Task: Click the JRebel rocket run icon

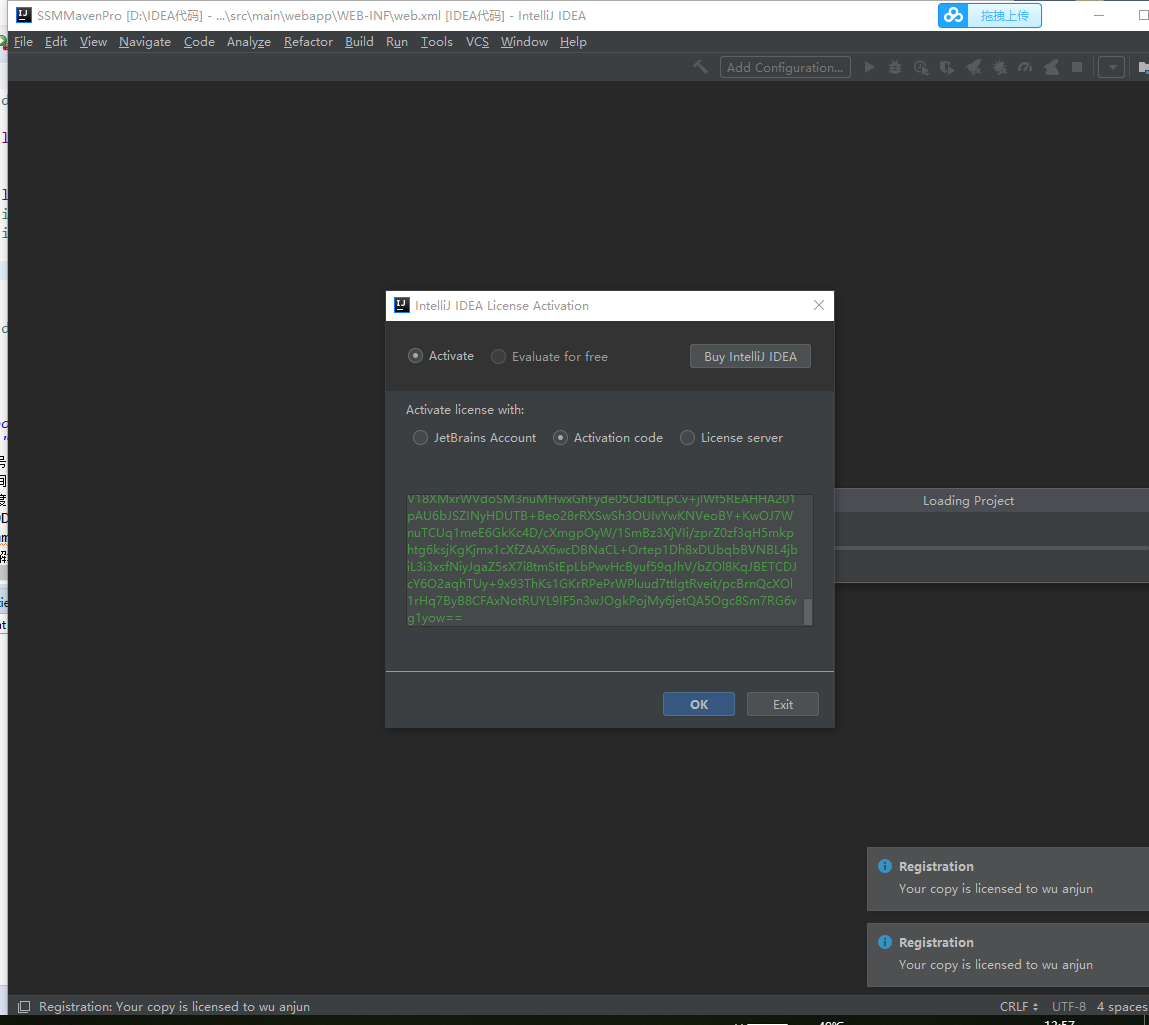Action: tap(973, 67)
